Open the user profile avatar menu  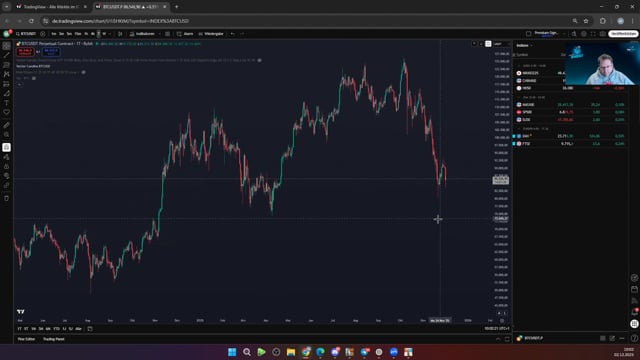click(x=7, y=34)
